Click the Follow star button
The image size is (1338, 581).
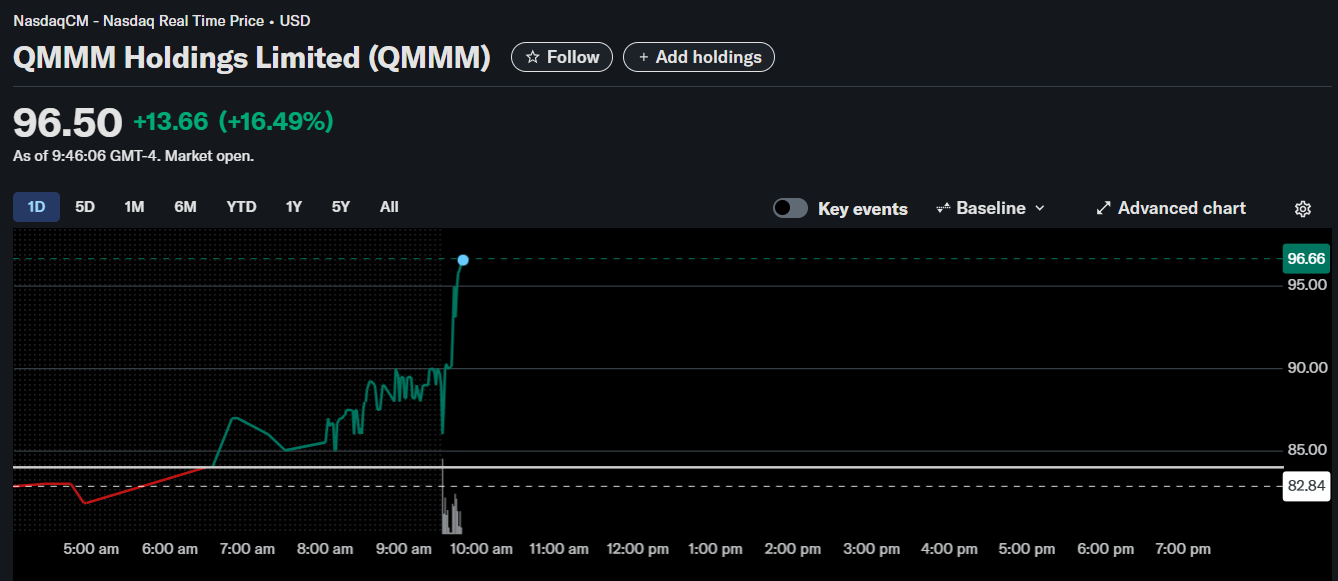click(x=562, y=57)
